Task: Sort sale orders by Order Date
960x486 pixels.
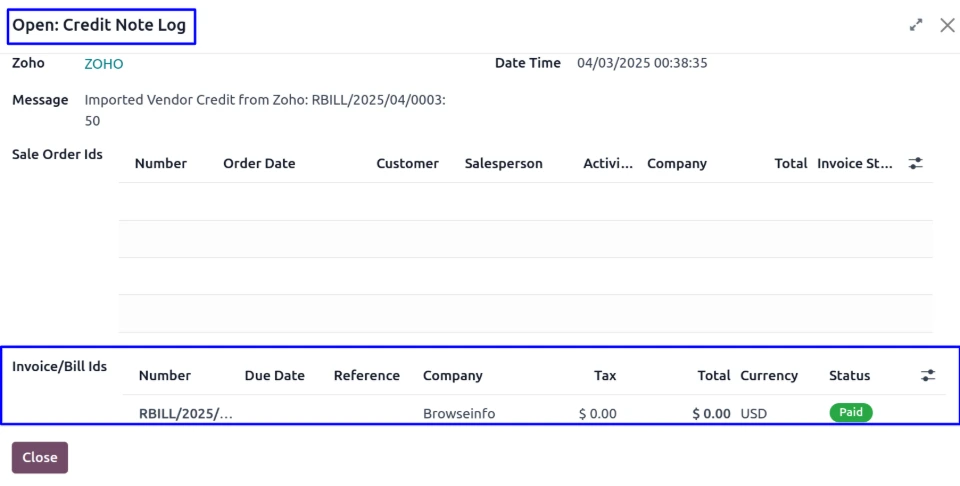Action: pos(259,163)
